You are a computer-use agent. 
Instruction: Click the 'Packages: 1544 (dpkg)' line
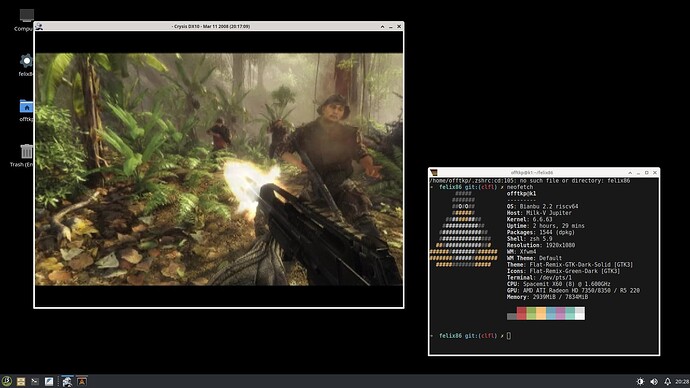pyautogui.click(x=541, y=232)
